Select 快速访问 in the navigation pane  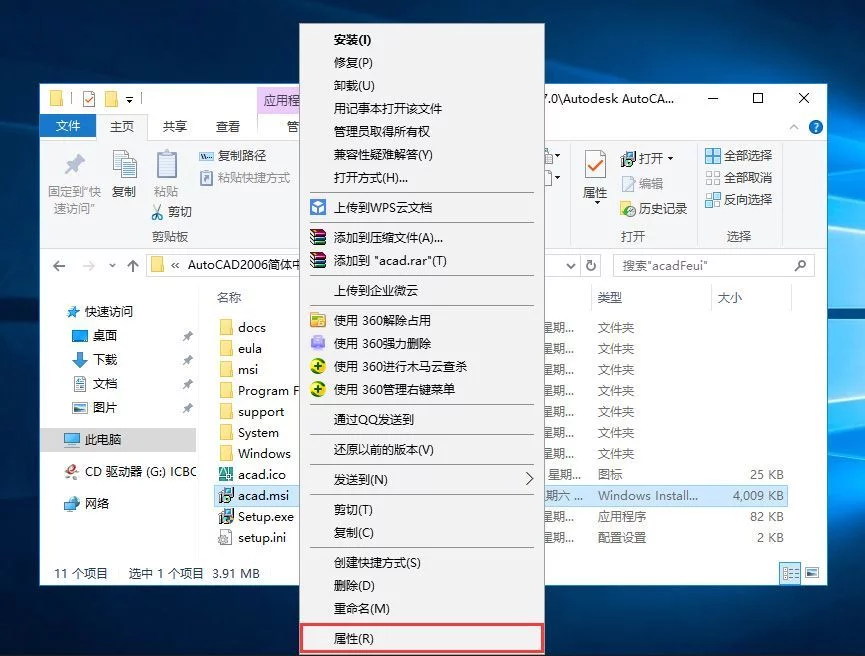(x=100, y=312)
